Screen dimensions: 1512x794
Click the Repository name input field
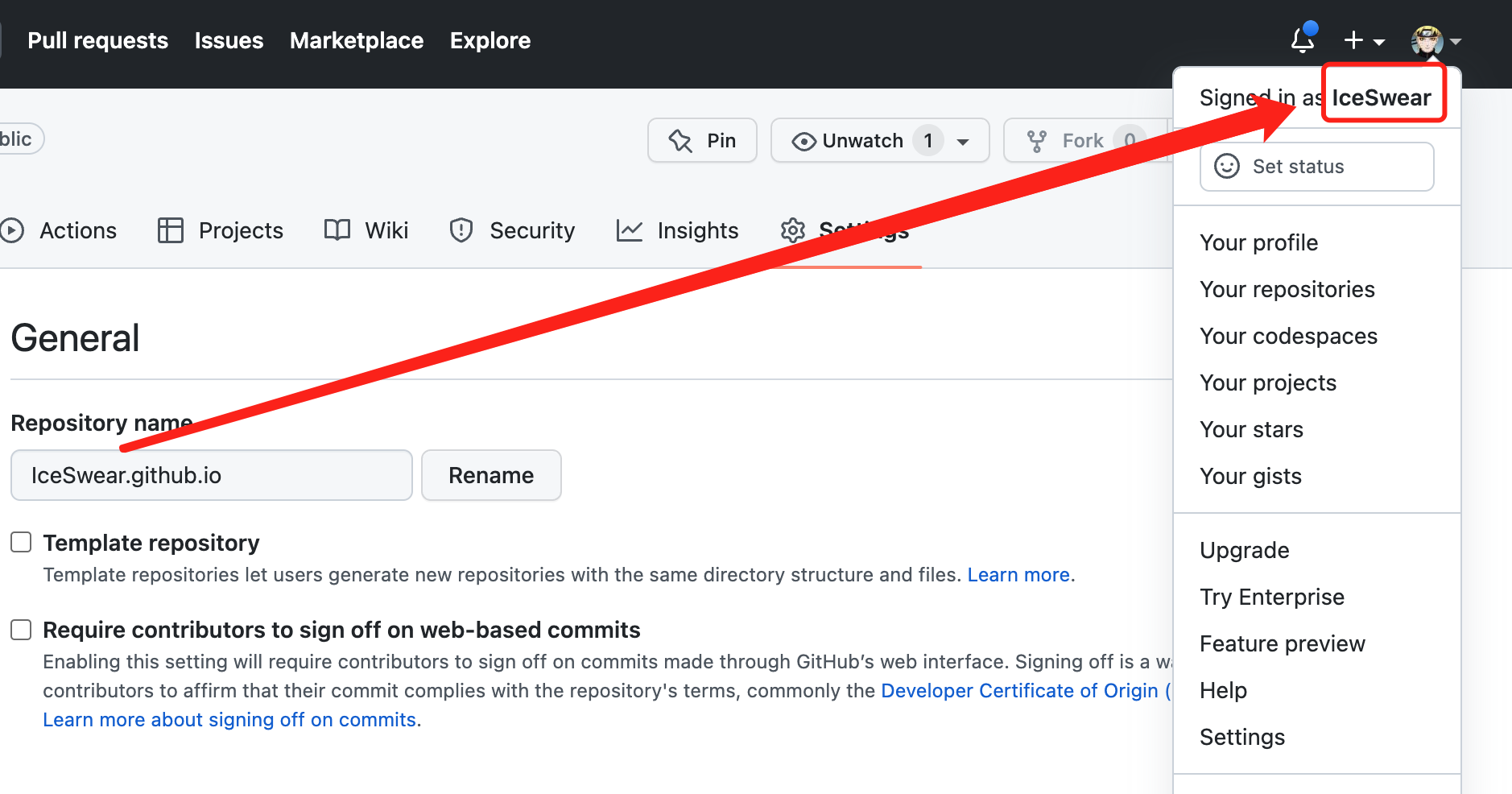click(x=212, y=475)
